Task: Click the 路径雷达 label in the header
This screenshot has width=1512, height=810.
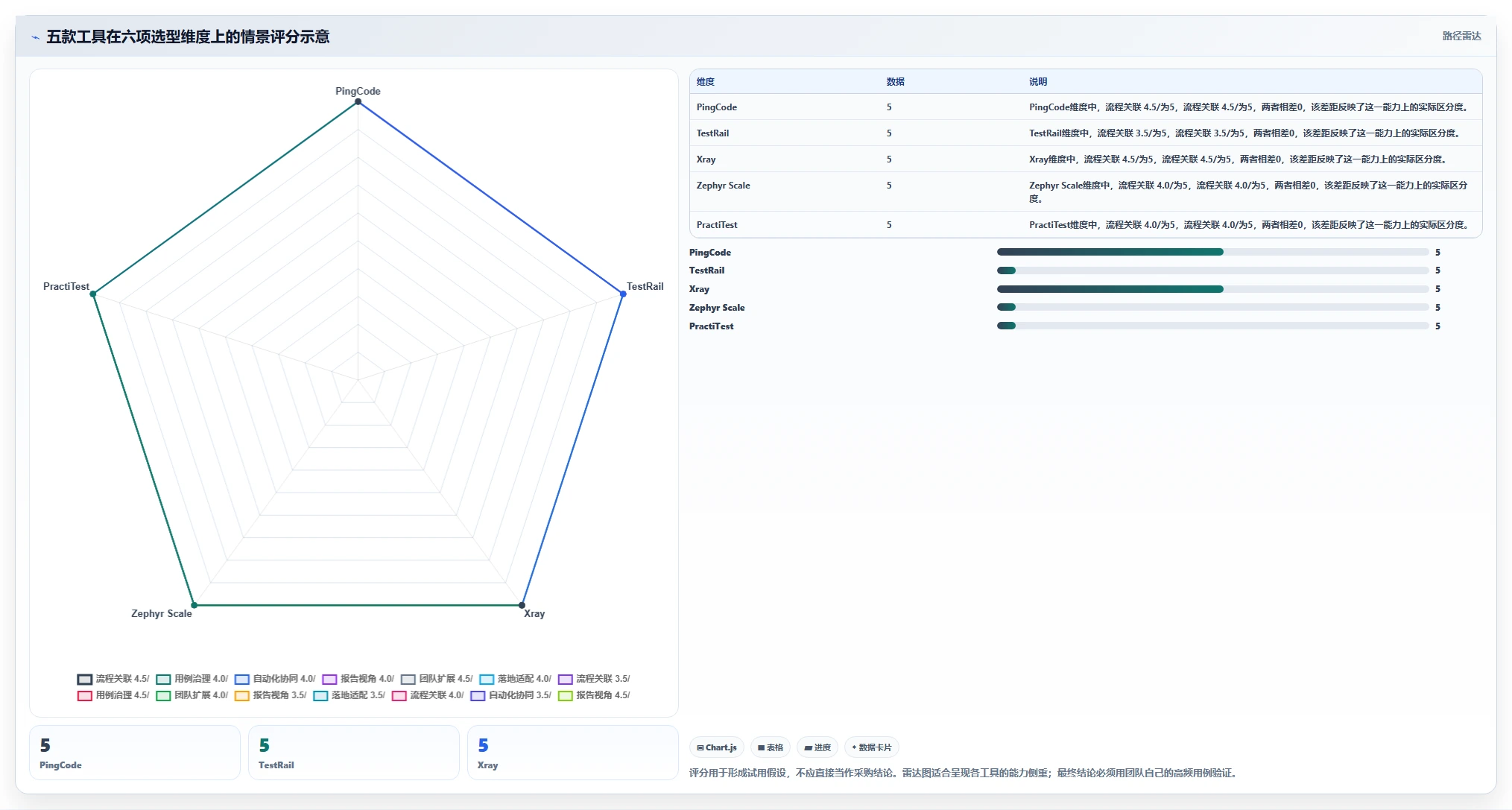Action: [x=1461, y=36]
